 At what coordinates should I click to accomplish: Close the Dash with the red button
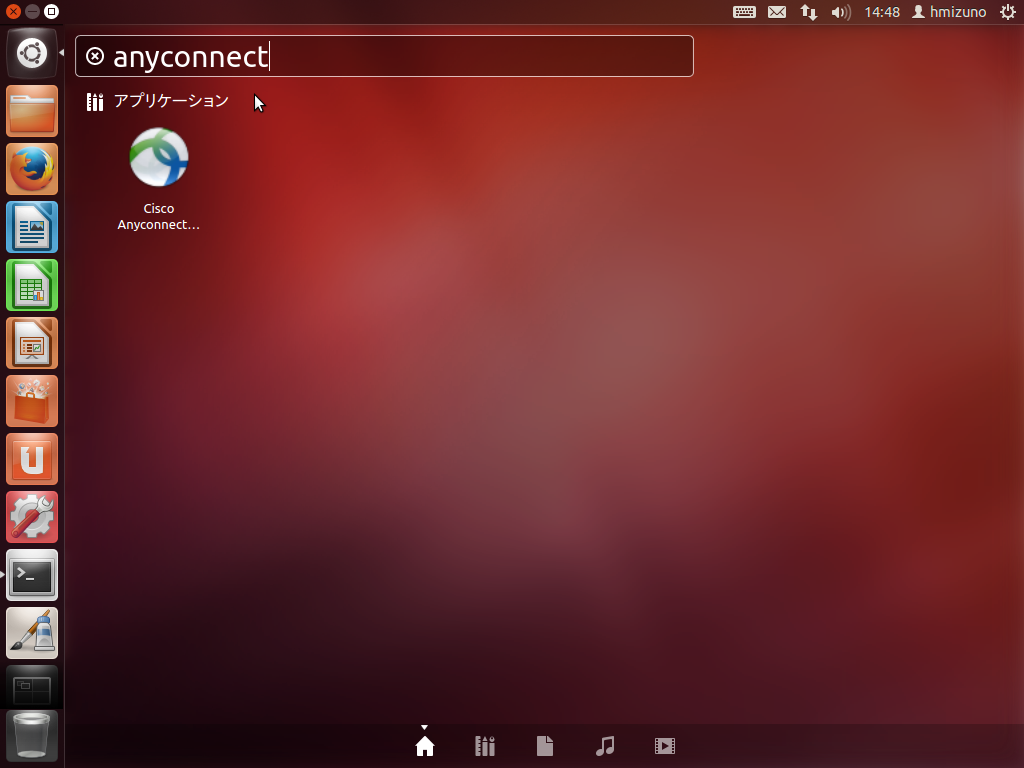click(13, 11)
